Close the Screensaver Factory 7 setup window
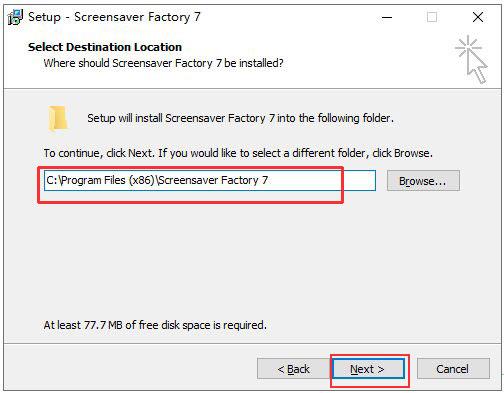Screen dimensions: 504x393 [x=478, y=17]
